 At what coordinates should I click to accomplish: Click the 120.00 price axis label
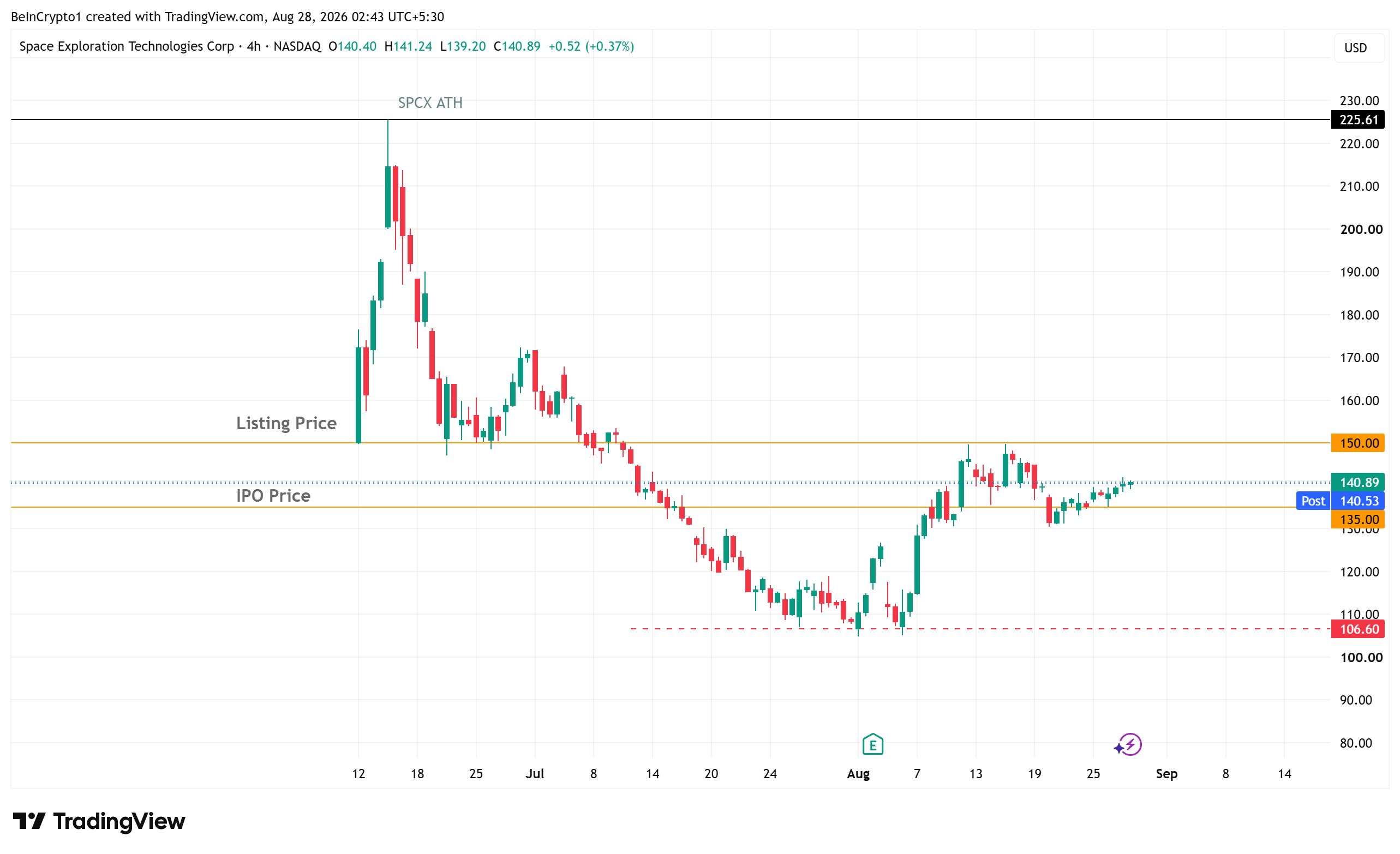pos(1359,572)
